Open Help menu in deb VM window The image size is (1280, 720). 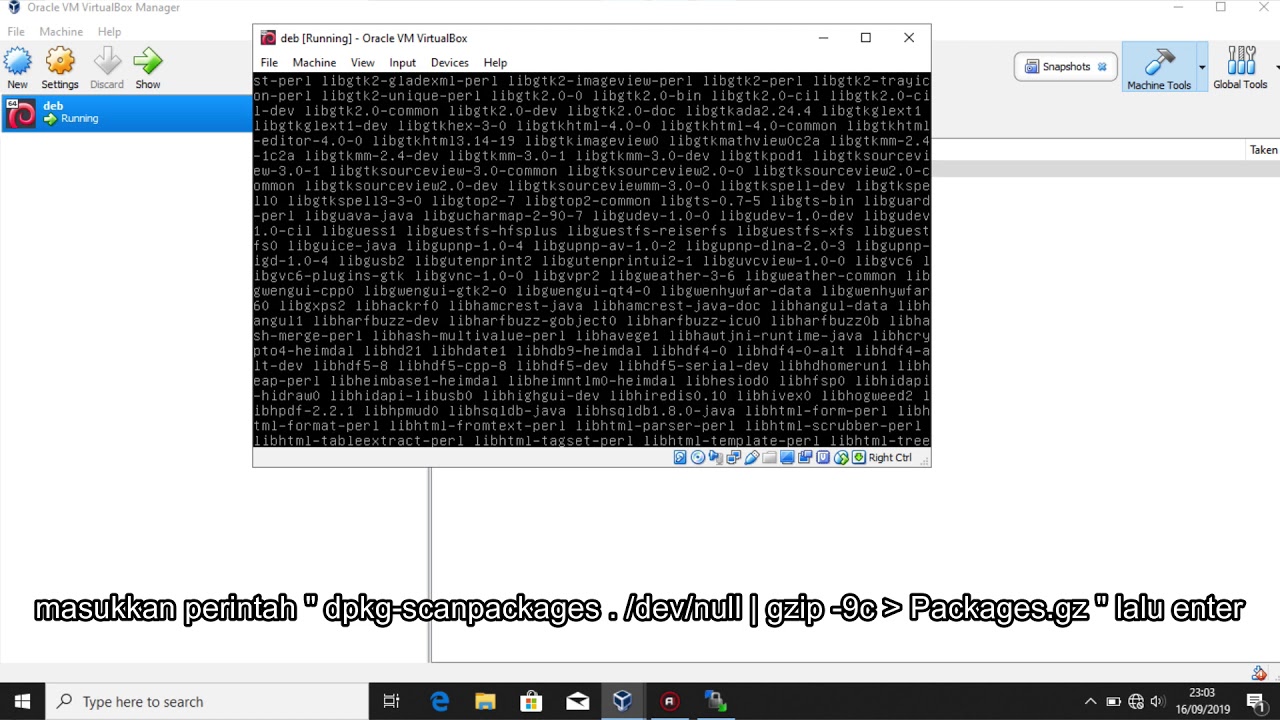(495, 62)
